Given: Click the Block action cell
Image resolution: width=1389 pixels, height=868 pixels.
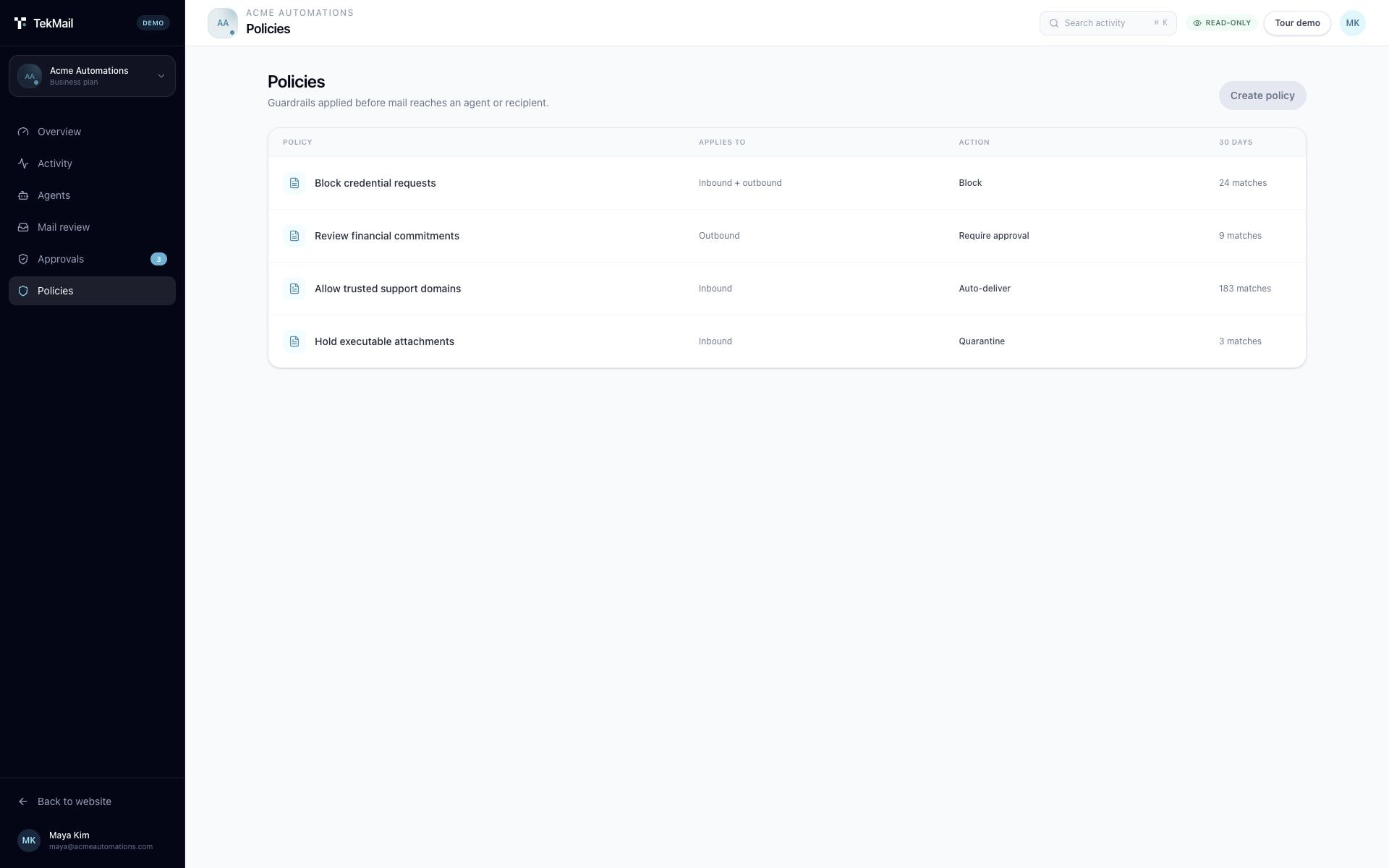Looking at the screenshot, I should 970,183.
